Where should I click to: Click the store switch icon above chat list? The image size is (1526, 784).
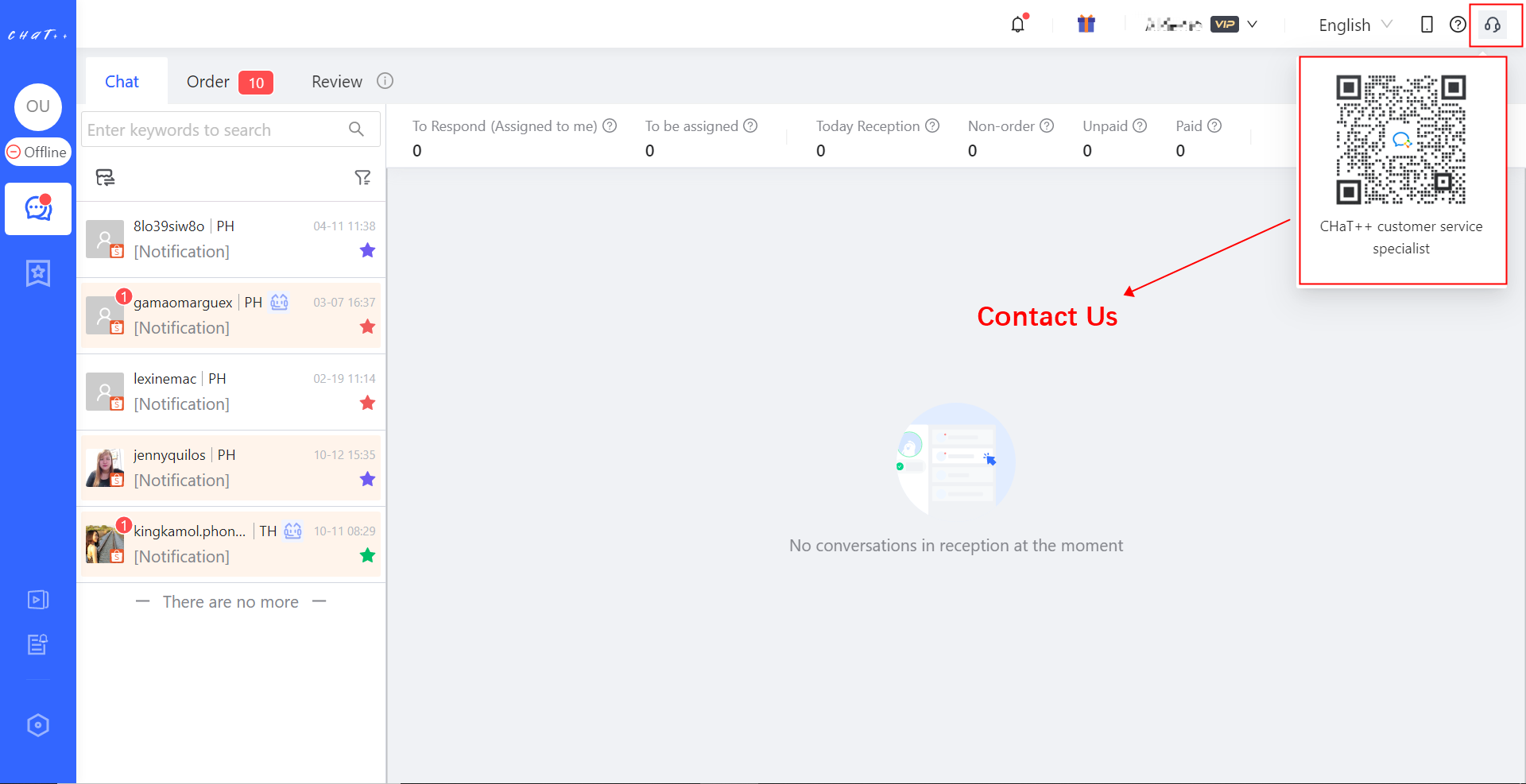tap(104, 177)
